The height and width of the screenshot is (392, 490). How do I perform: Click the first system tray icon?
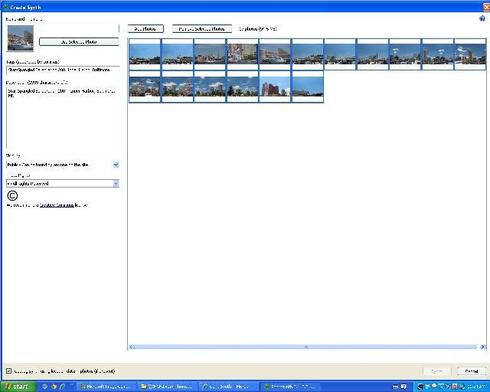[x=421, y=387]
